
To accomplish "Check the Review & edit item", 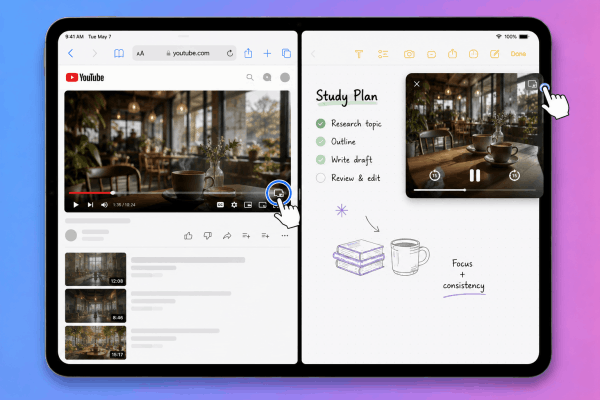I will (x=321, y=178).
